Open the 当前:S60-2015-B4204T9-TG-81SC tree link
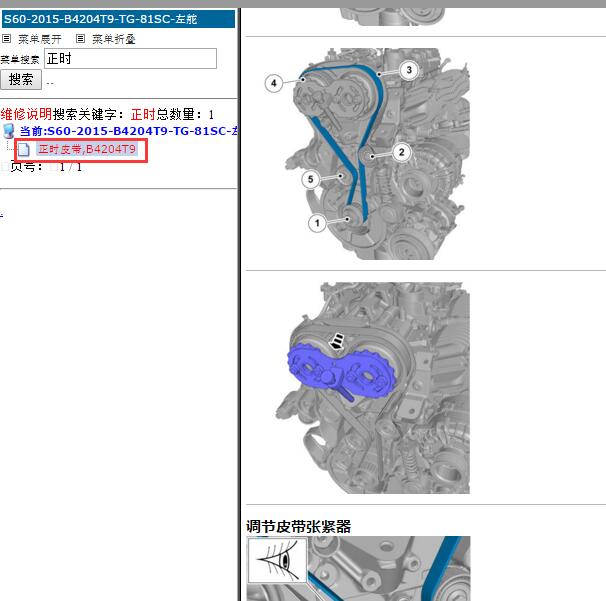The width and height of the screenshot is (606, 601). click(x=128, y=131)
